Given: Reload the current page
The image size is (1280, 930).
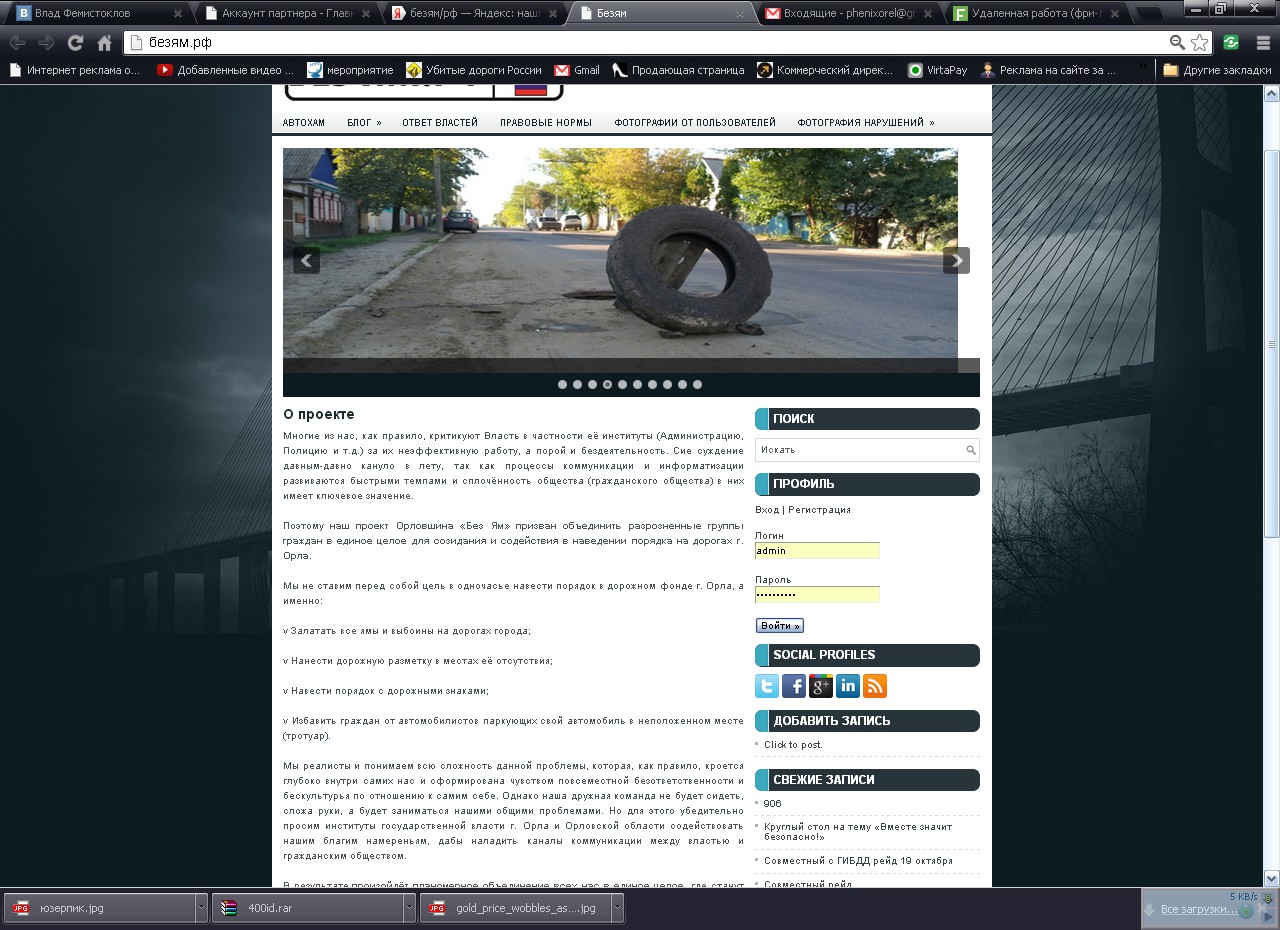Looking at the screenshot, I should tap(75, 43).
